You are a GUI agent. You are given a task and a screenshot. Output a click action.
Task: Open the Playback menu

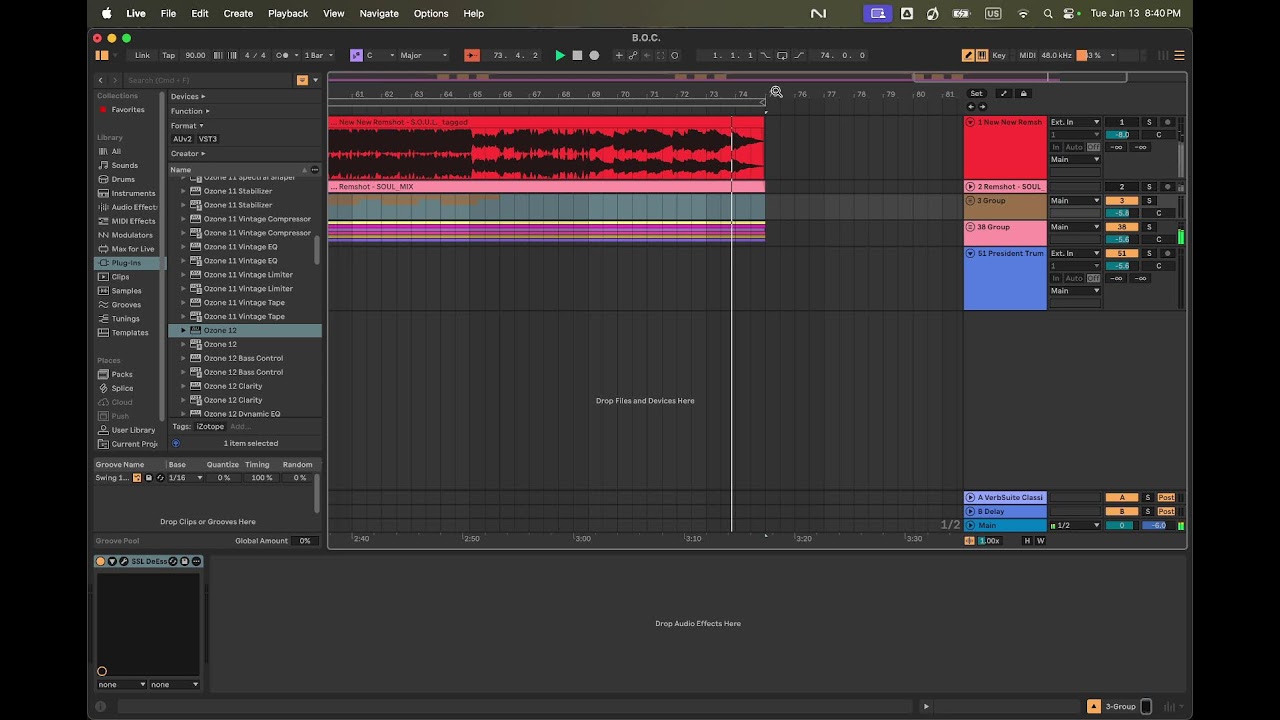288,13
